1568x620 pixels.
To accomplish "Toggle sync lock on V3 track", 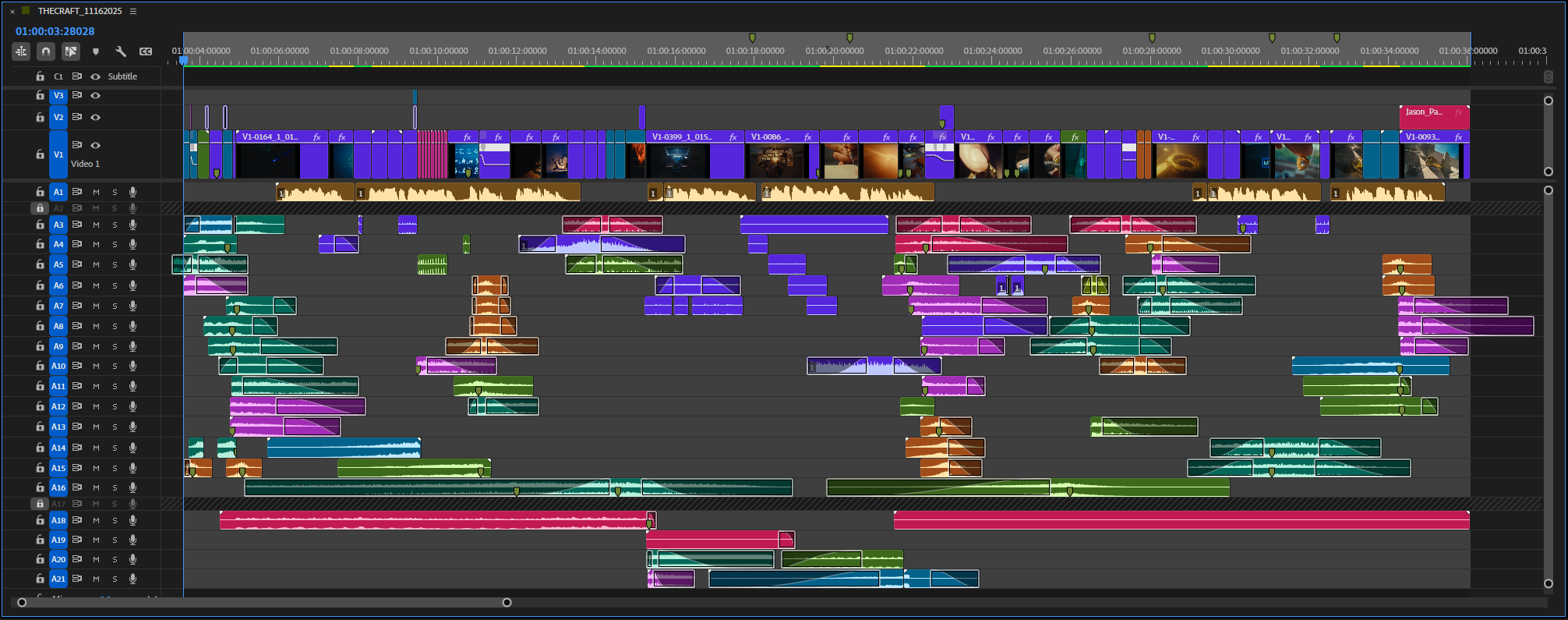I will tap(77, 95).
